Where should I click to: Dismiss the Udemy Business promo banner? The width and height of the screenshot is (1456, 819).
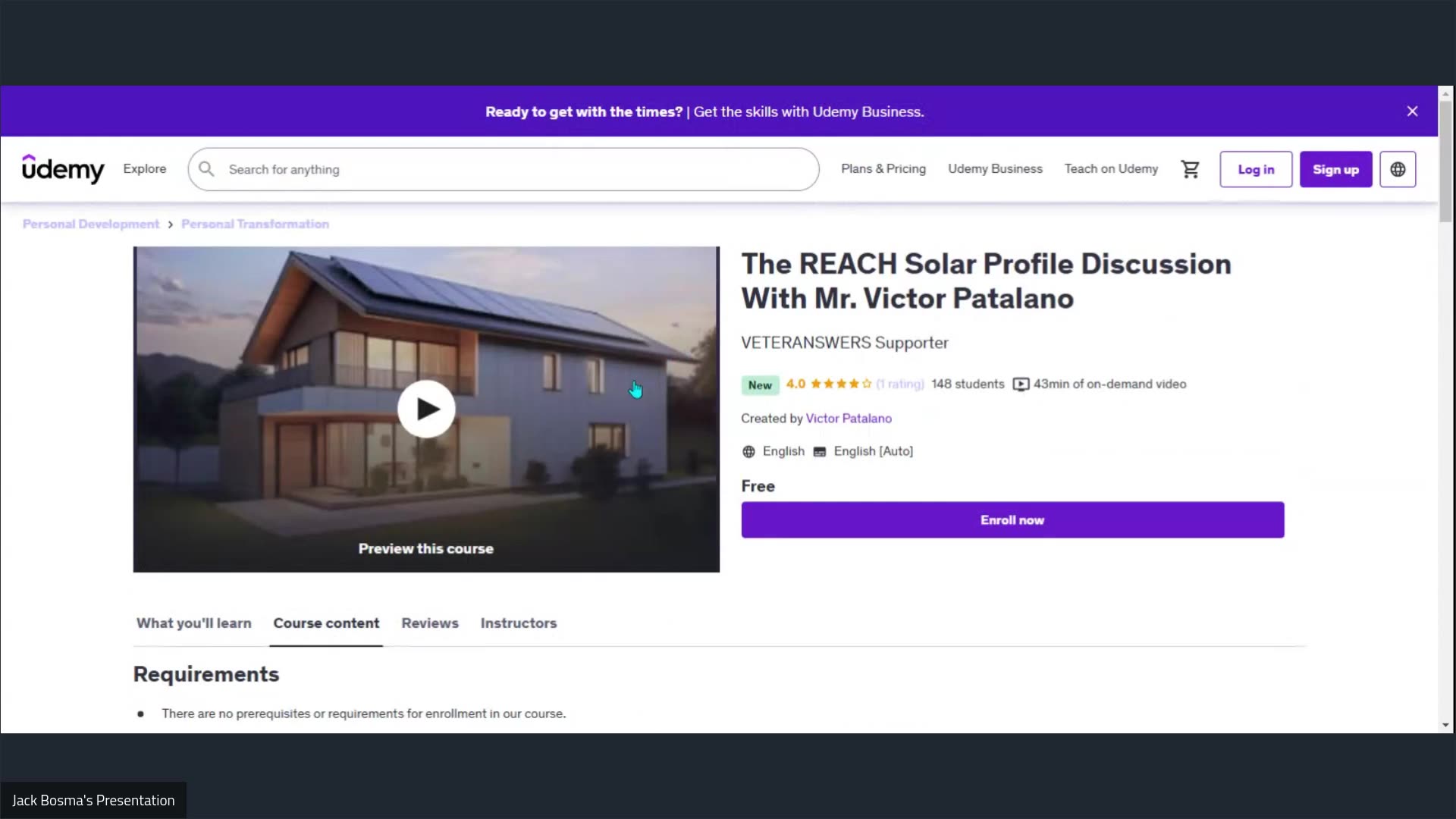[1412, 111]
